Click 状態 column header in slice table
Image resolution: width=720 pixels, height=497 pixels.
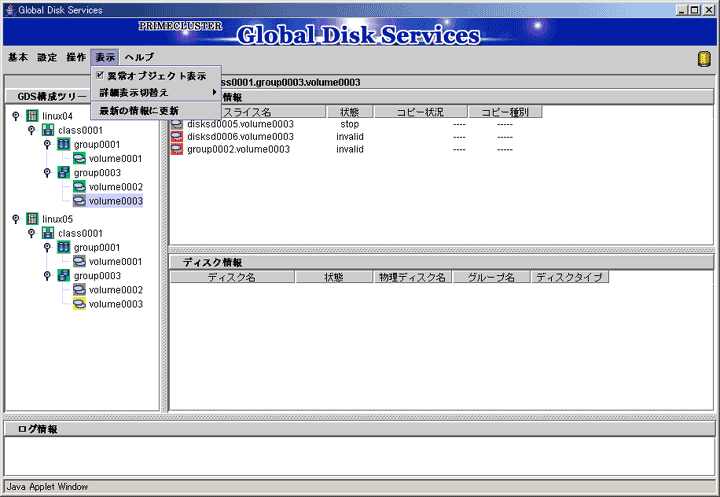pos(349,112)
